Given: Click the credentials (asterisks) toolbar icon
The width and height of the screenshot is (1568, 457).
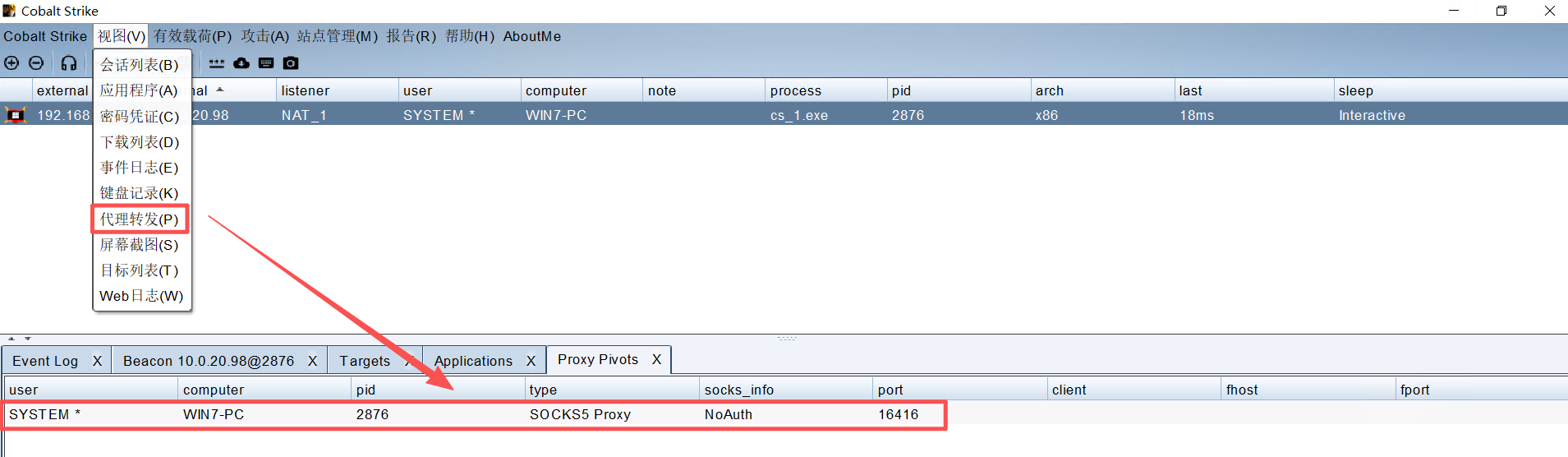Looking at the screenshot, I should [x=217, y=63].
